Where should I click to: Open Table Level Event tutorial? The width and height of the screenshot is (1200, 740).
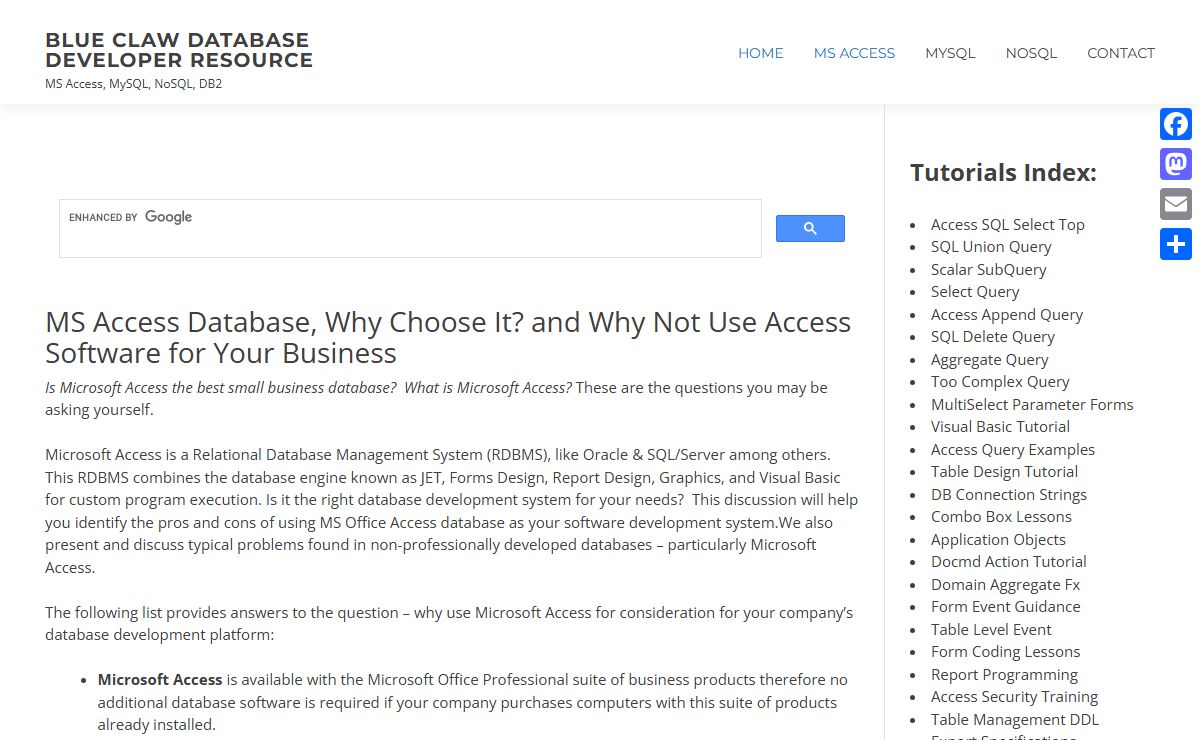pos(991,629)
